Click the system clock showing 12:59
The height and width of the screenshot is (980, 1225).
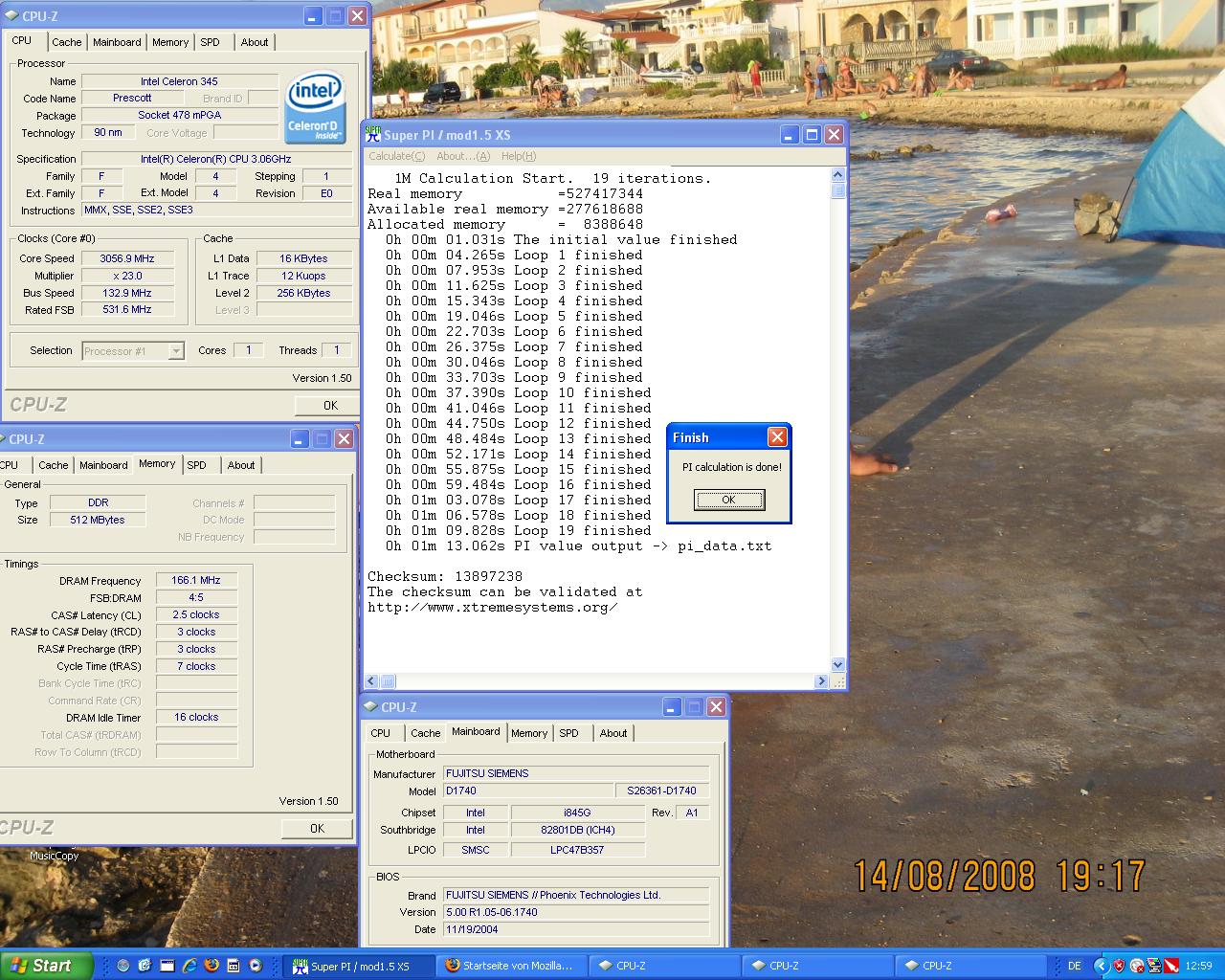(x=1199, y=966)
